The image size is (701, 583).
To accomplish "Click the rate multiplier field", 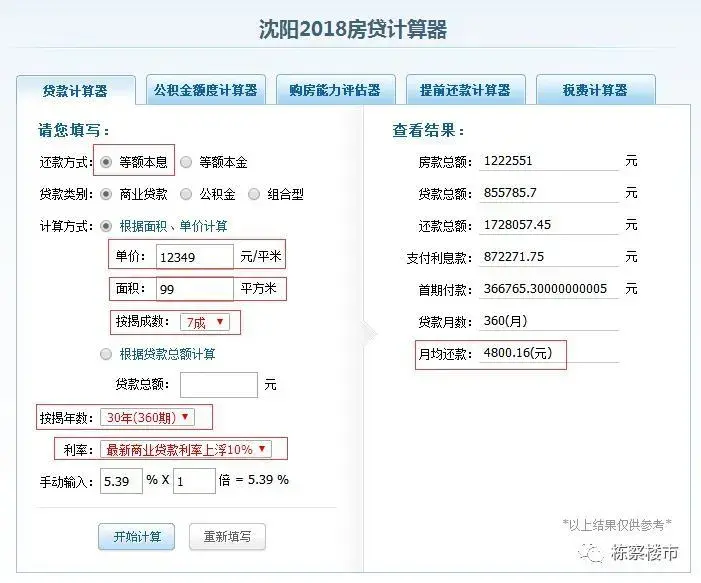I will tap(194, 481).
